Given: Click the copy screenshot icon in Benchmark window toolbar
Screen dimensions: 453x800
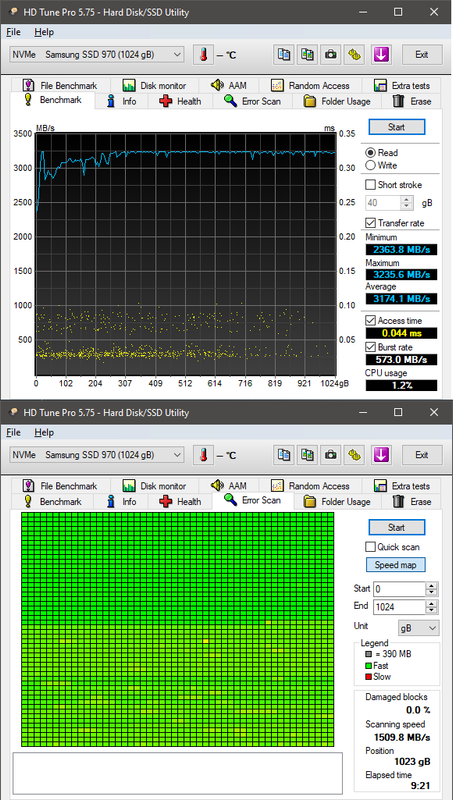Looking at the screenshot, I should tap(307, 55).
